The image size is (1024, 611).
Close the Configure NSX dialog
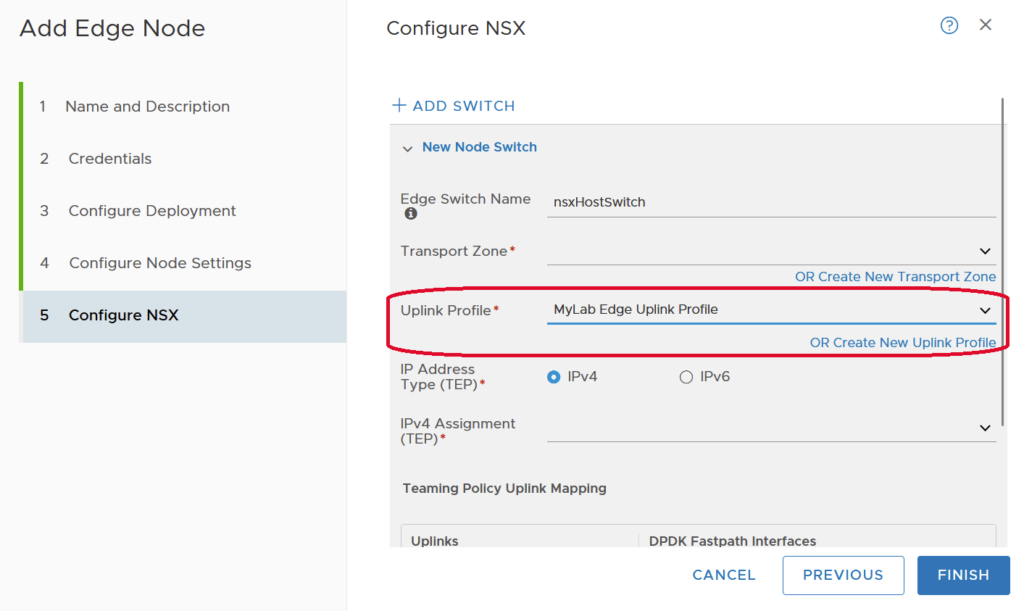[985, 25]
